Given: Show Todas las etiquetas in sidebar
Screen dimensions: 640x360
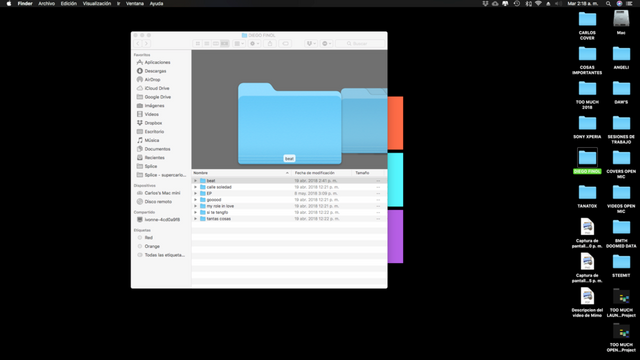Looking at the screenshot, I should (x=164, y=255).
